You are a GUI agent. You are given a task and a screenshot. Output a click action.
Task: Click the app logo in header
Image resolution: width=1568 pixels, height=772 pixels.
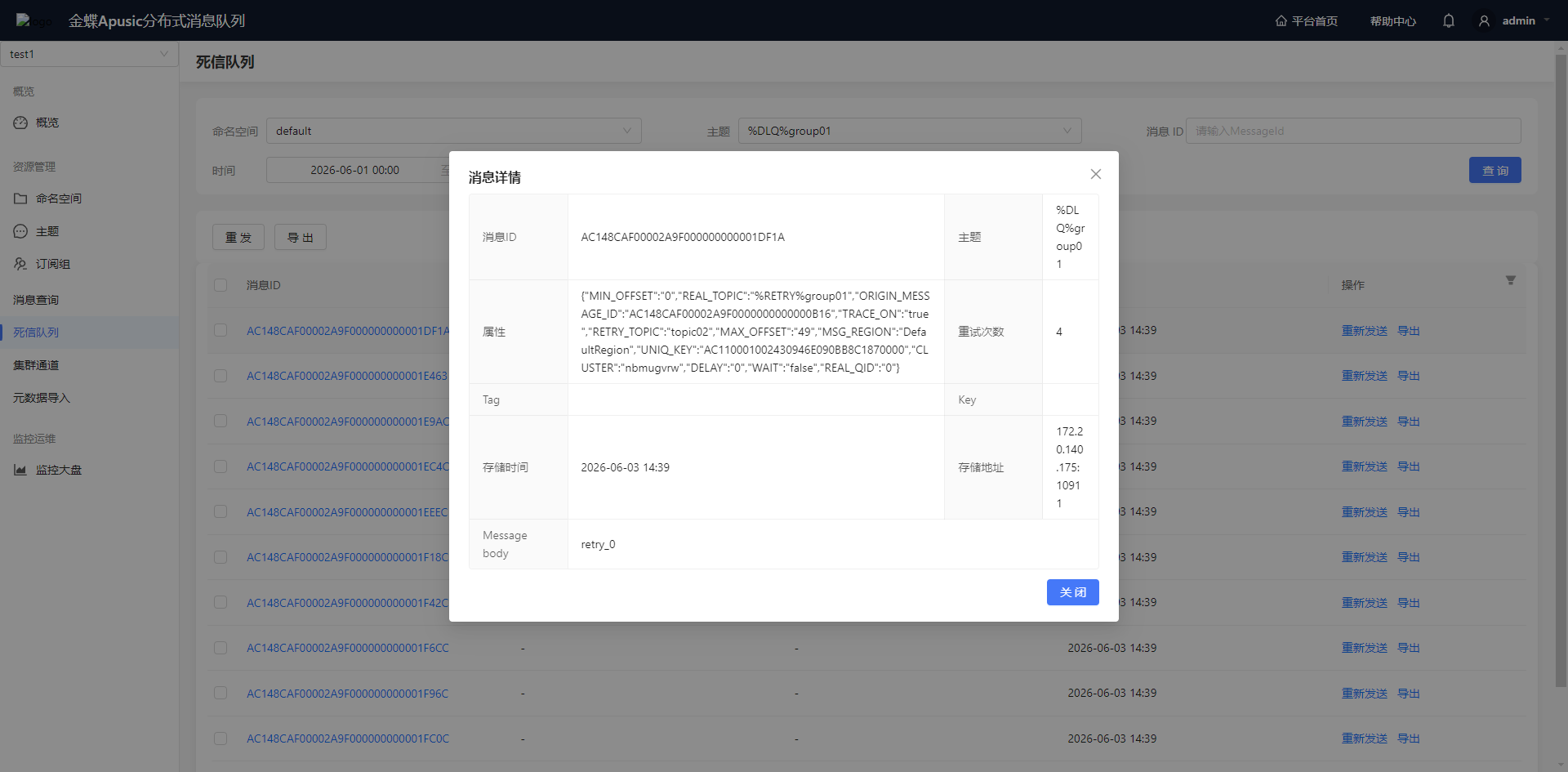[x=33, y=20]
